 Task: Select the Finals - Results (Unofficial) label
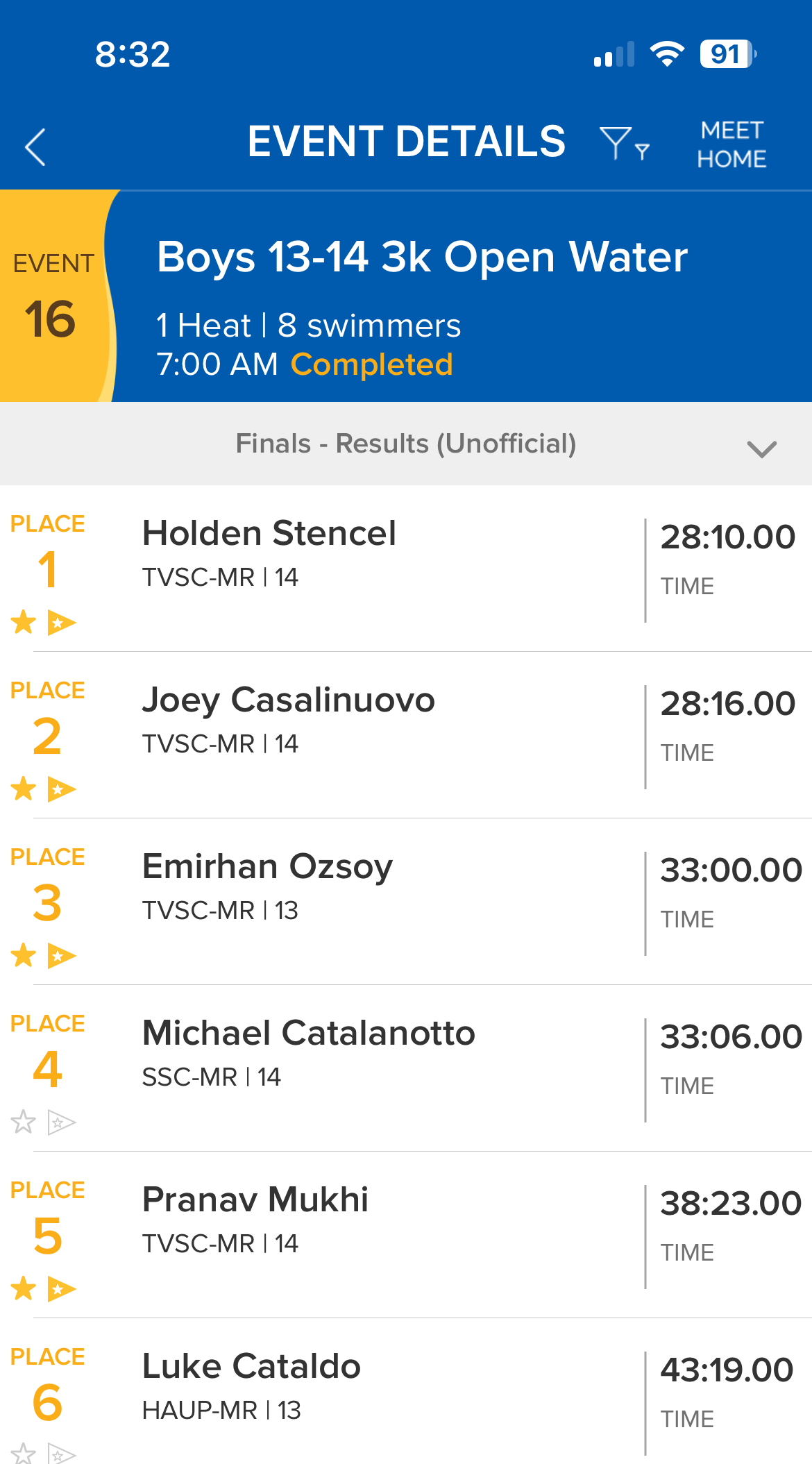406,444
